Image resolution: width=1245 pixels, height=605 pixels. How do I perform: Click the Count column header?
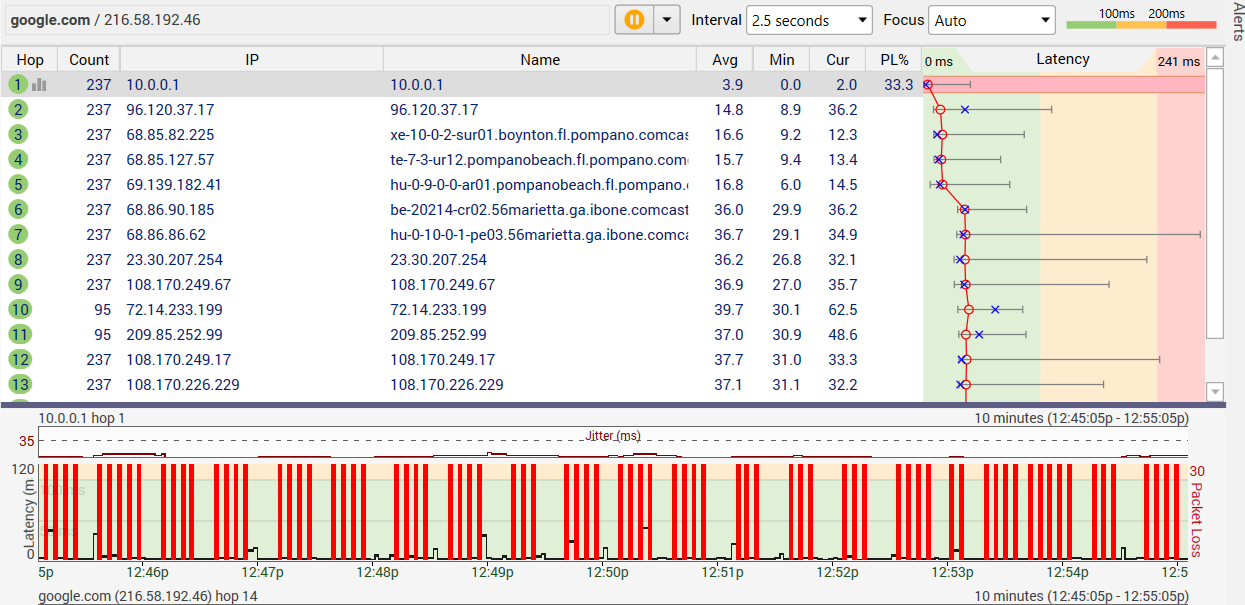89,60
